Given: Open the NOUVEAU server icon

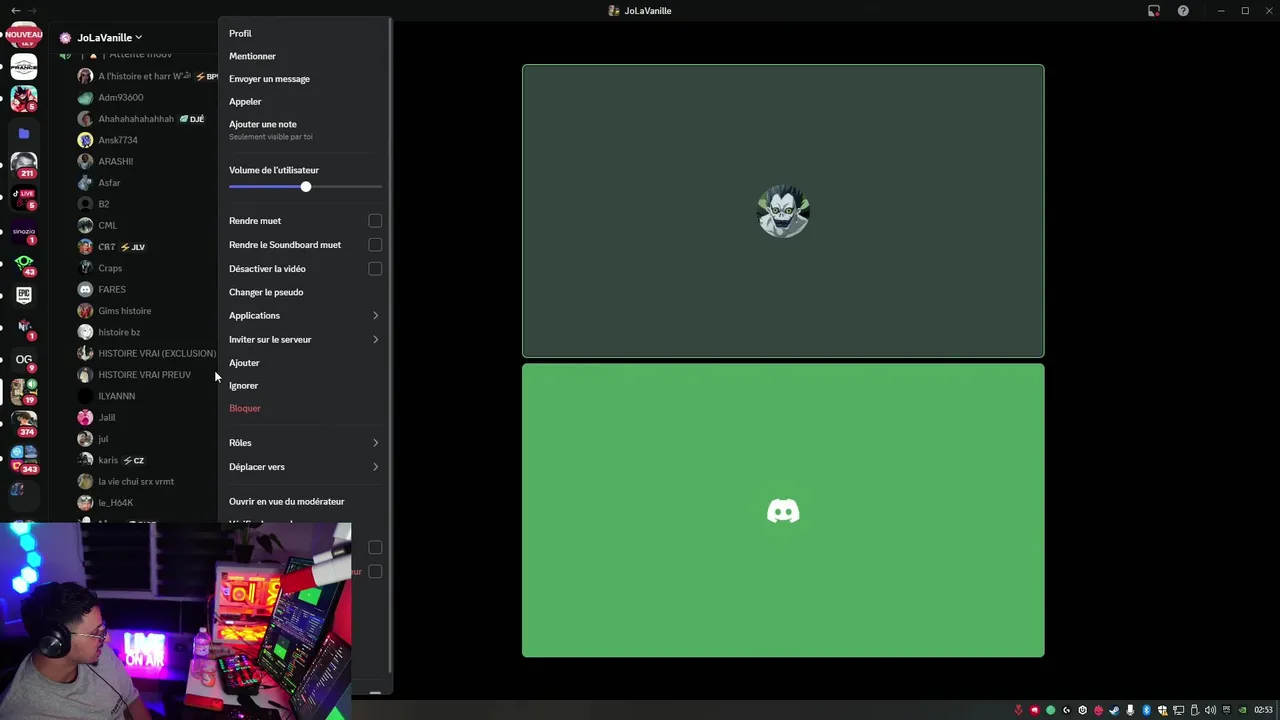Looking at the screenshot, I should 24,35.
